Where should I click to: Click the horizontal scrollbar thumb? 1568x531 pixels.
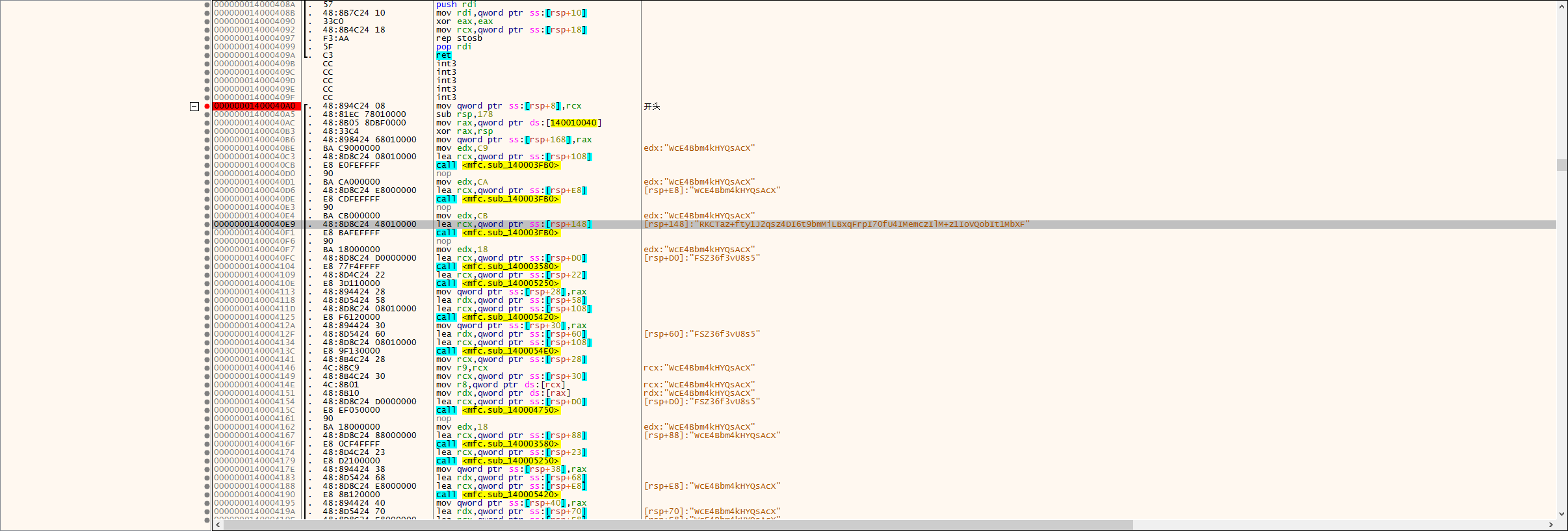[x=676, y=525]
